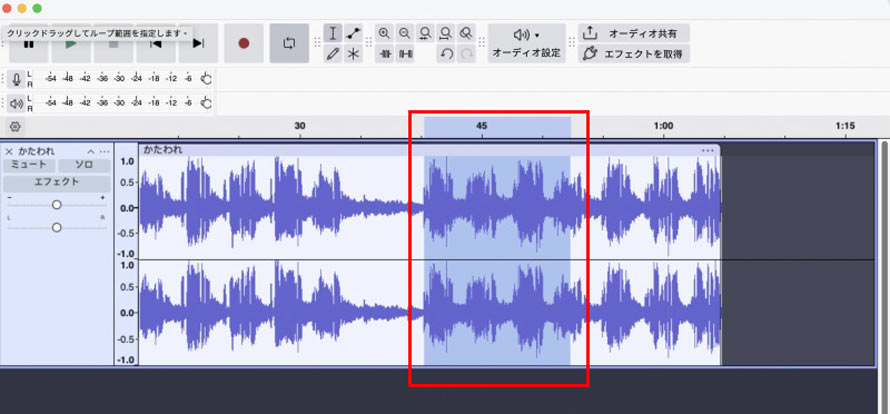Viewport: 890px width, 414px height.
Task: Mute the かたわれ track with ミュート
Action: 30,165
